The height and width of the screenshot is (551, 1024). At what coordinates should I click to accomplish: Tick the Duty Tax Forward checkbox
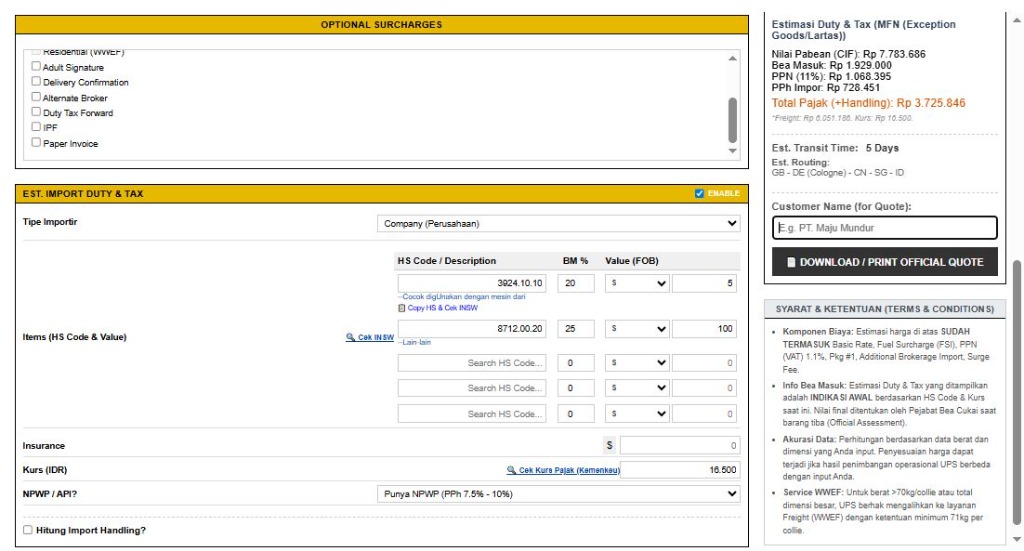click(x=37, y=113)
